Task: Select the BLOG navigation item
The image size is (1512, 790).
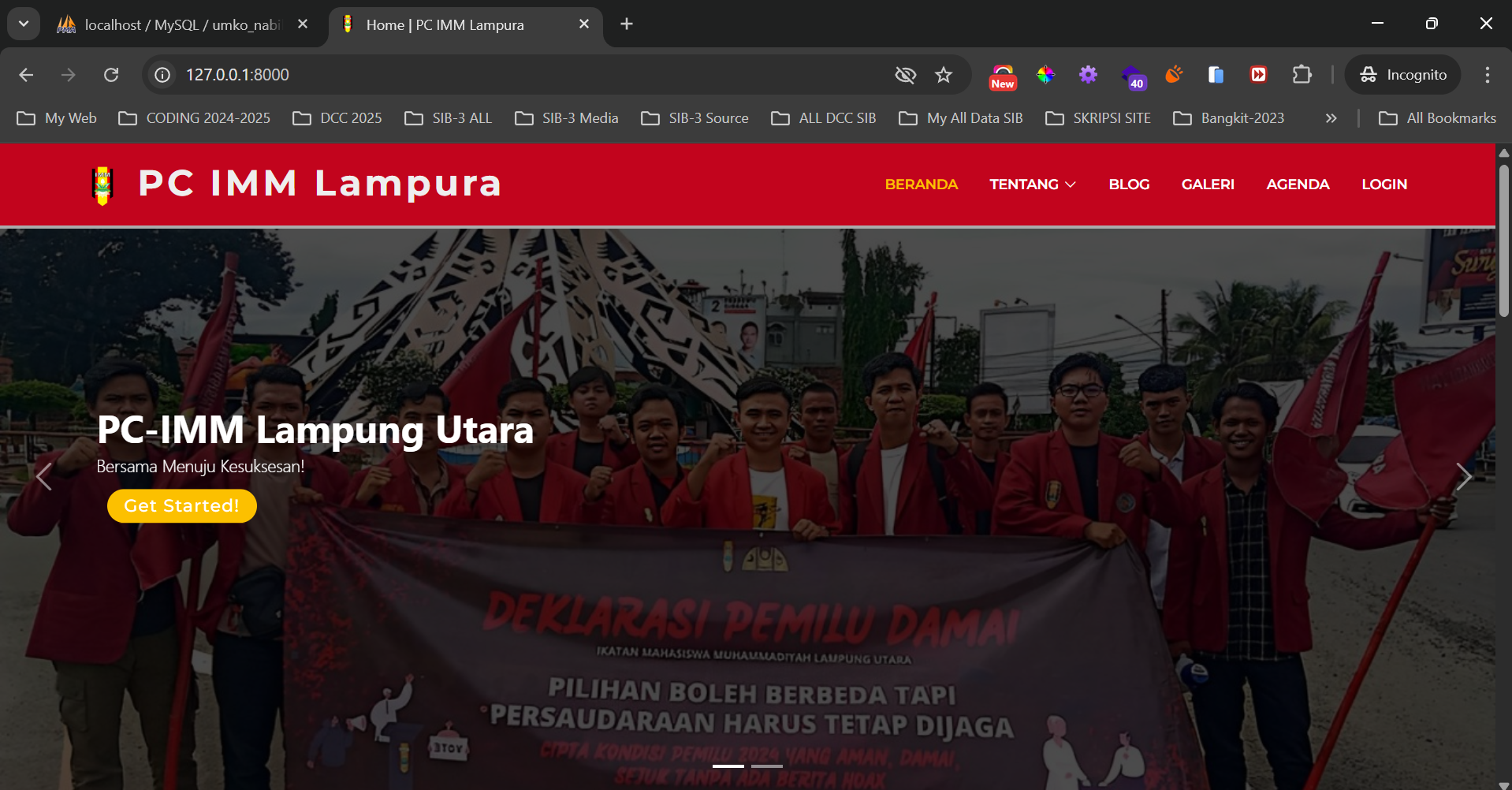Action: point(1129,184)
